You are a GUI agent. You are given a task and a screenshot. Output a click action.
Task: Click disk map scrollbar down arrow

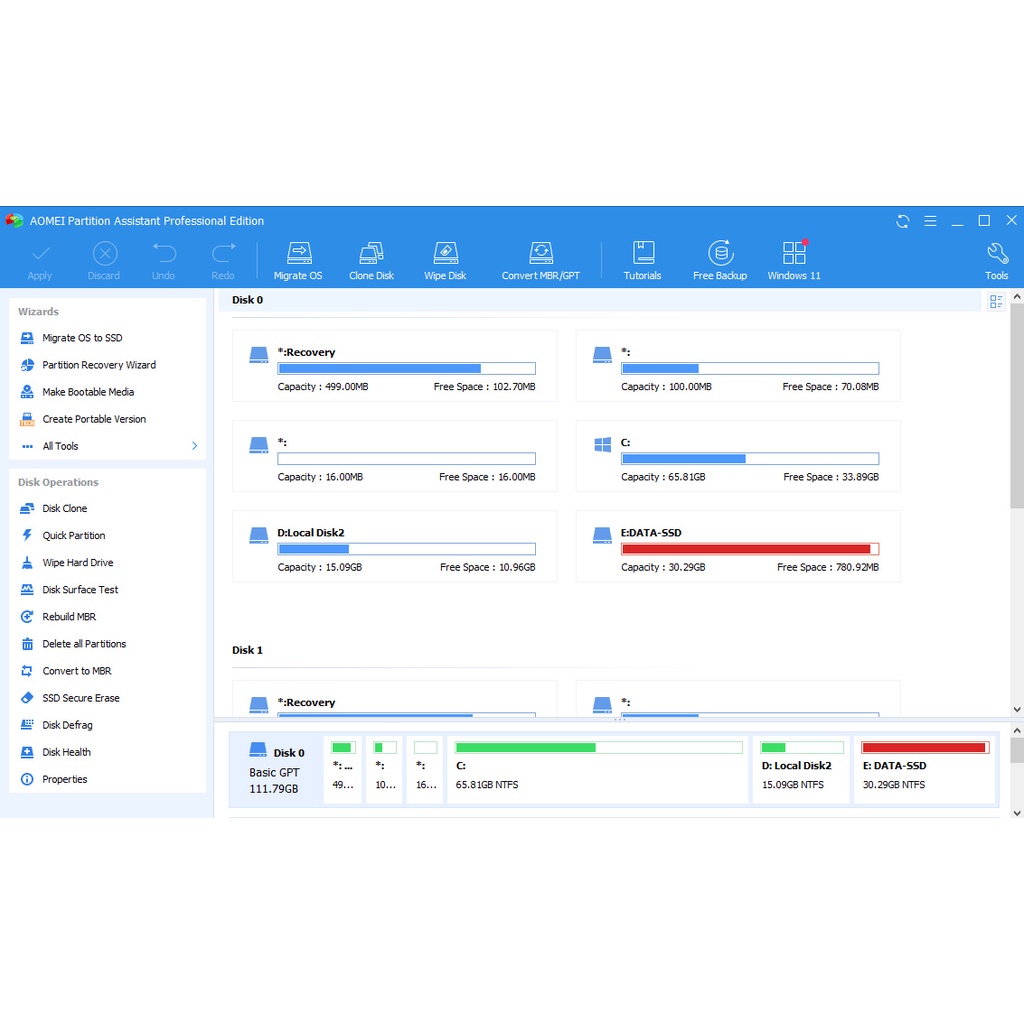pos(1017,813)
